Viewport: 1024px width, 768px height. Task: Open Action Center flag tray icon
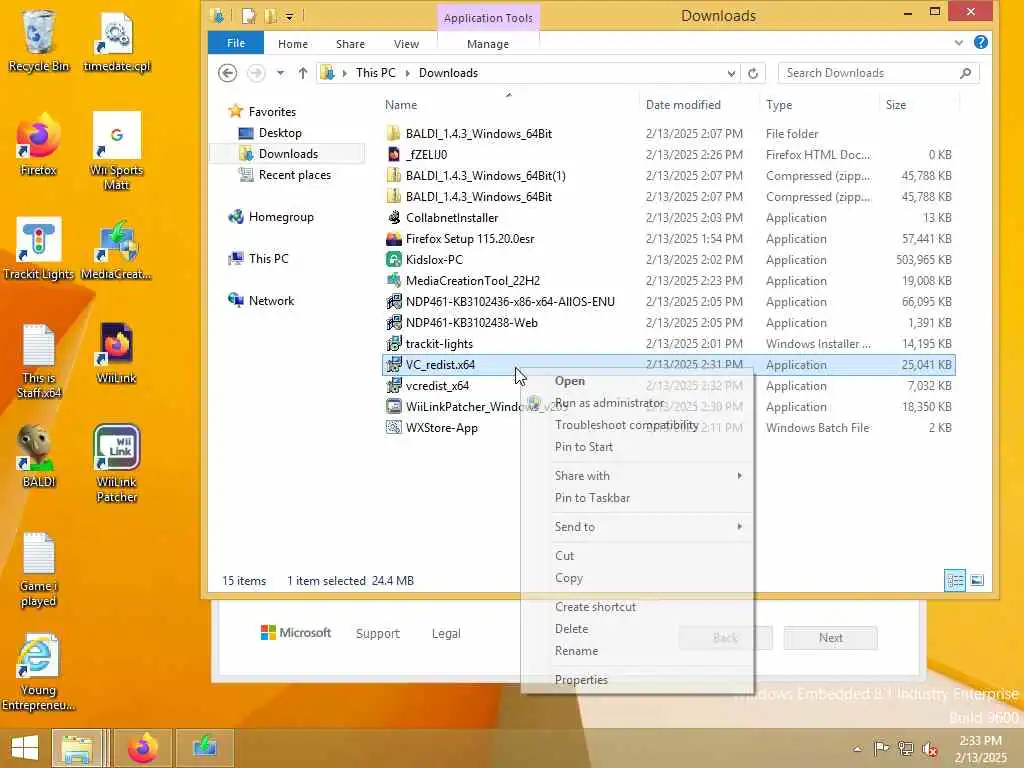(x=881, y=748)
